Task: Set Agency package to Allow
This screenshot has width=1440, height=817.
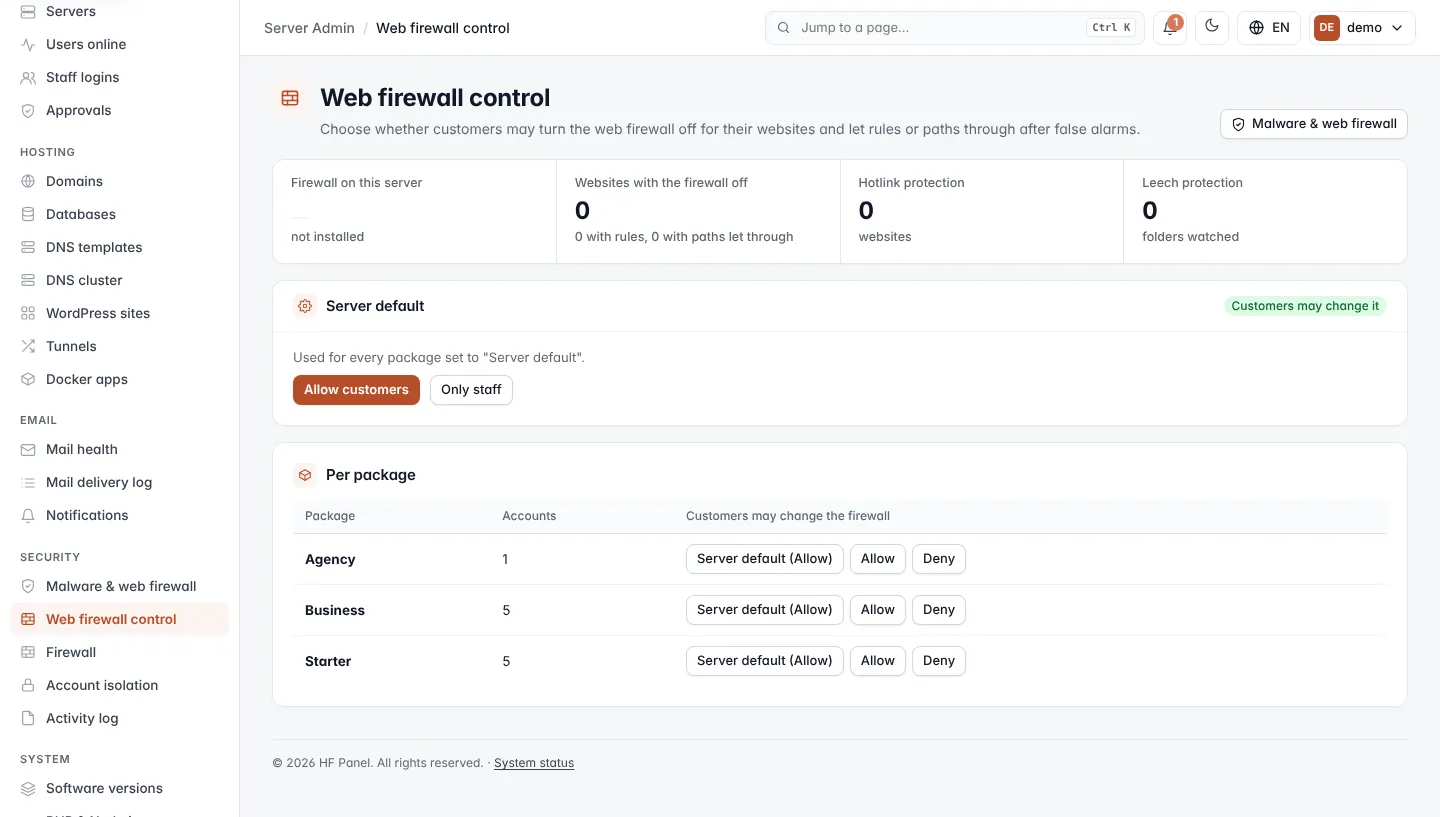Action: [878, 559]
